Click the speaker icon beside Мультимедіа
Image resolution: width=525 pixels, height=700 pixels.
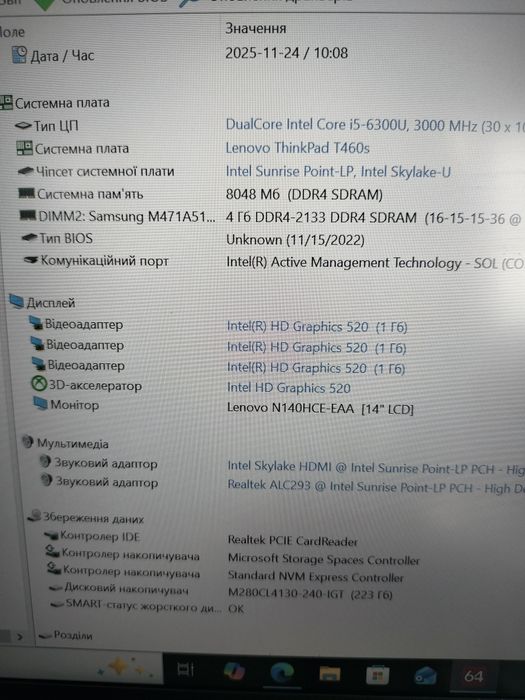(28, 442)
